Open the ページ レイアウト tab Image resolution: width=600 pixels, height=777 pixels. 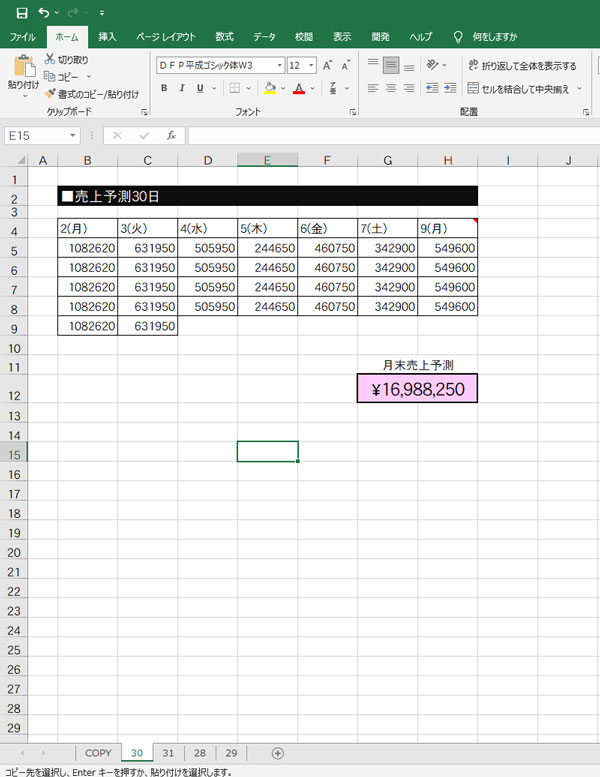pos(166,37)
